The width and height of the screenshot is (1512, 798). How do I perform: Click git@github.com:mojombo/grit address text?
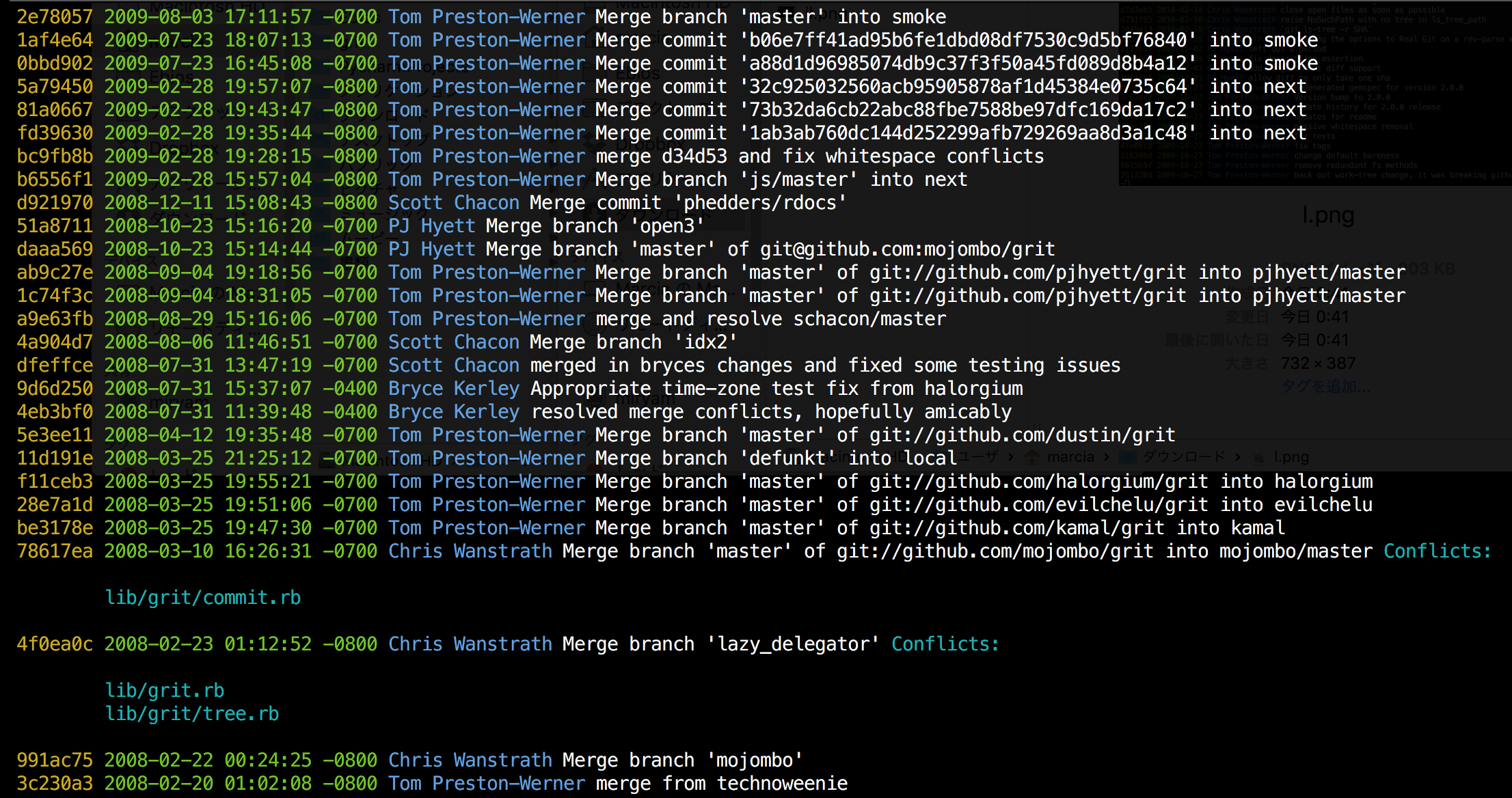(907, 249)
